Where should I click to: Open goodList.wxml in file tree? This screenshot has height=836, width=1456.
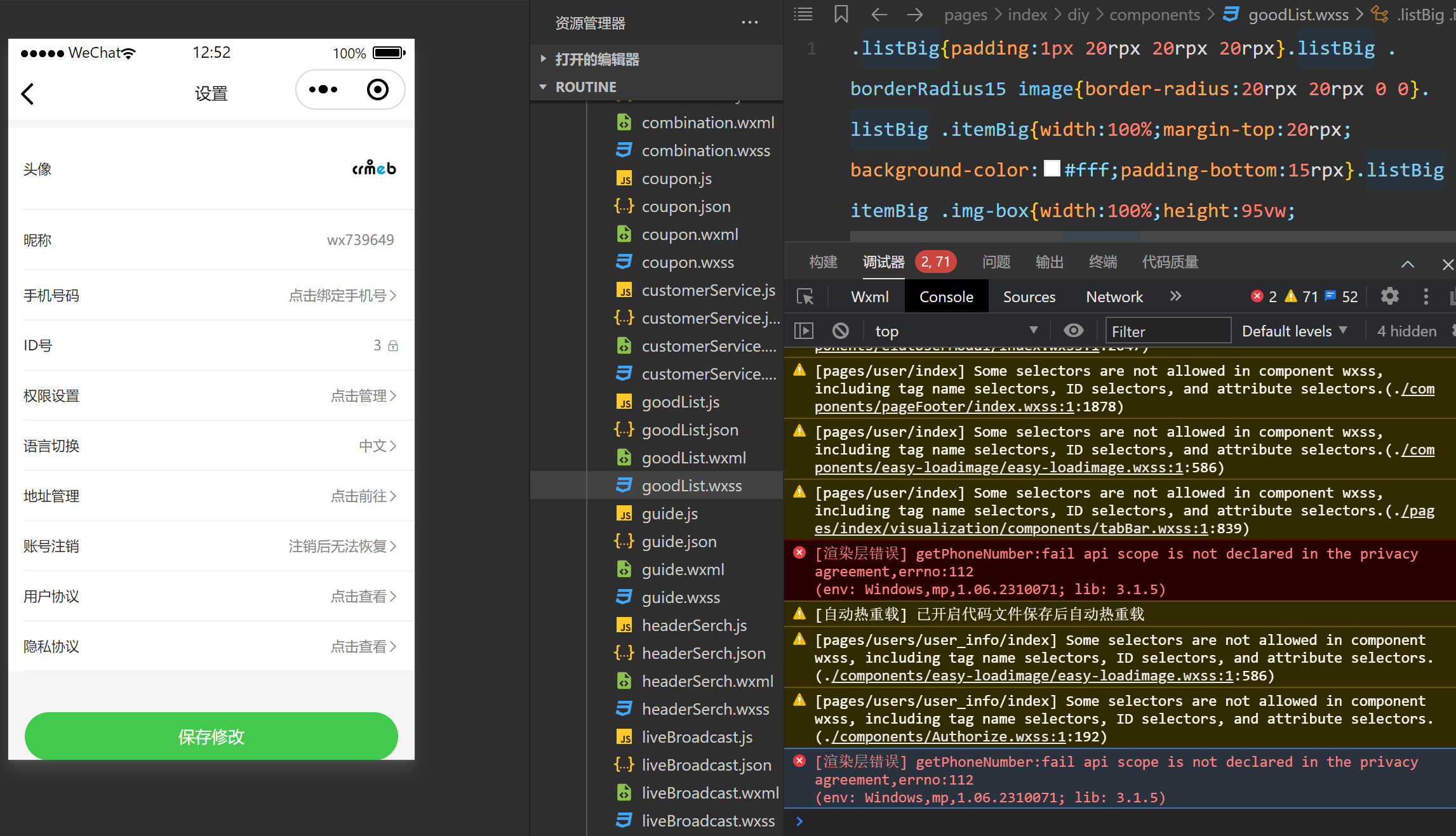tap(693, 458)
